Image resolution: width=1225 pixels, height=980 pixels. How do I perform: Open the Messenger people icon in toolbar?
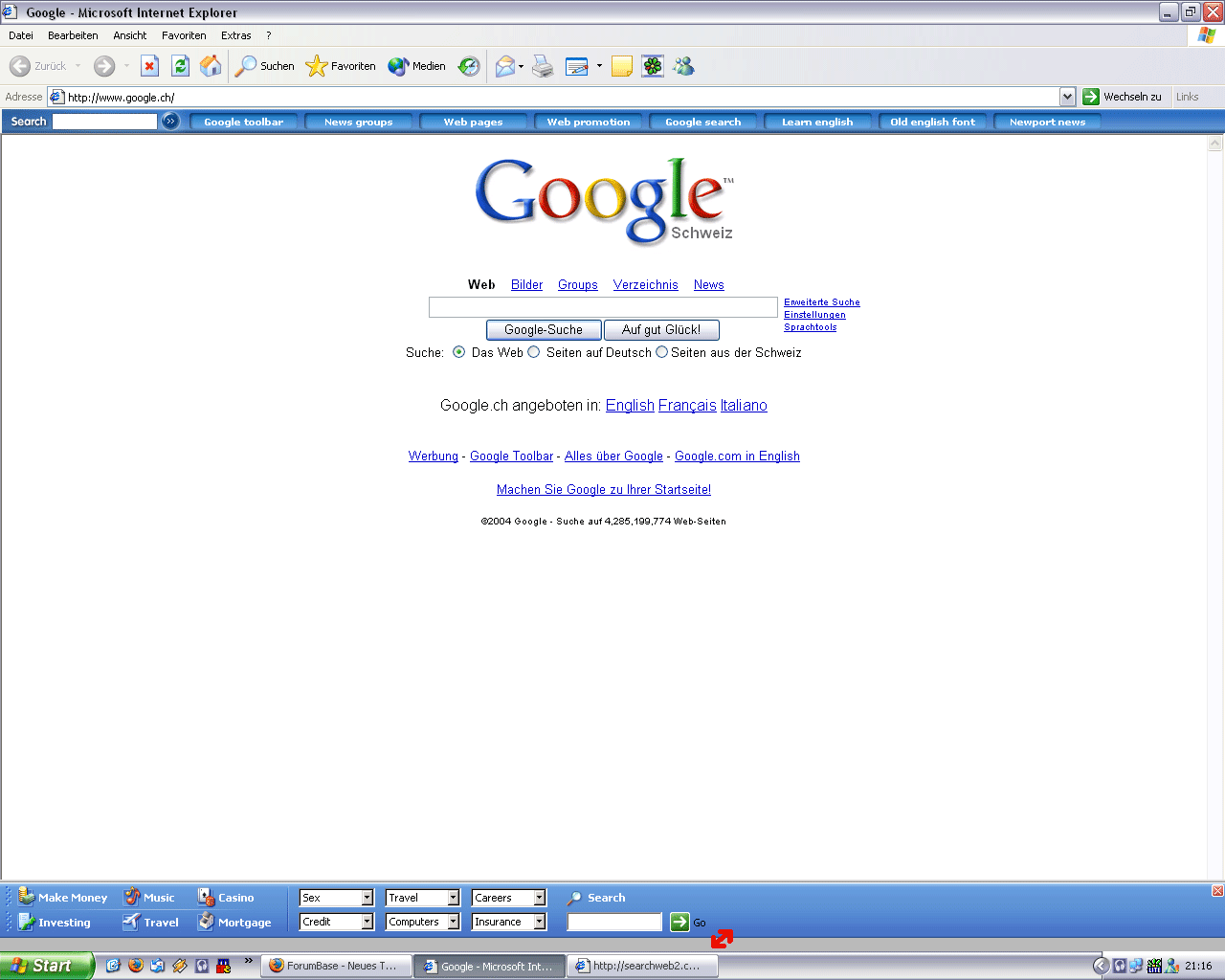[x=683, y=66]
